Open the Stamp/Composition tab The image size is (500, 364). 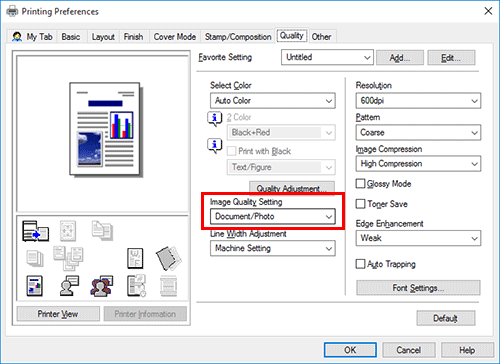click(238, 37)
